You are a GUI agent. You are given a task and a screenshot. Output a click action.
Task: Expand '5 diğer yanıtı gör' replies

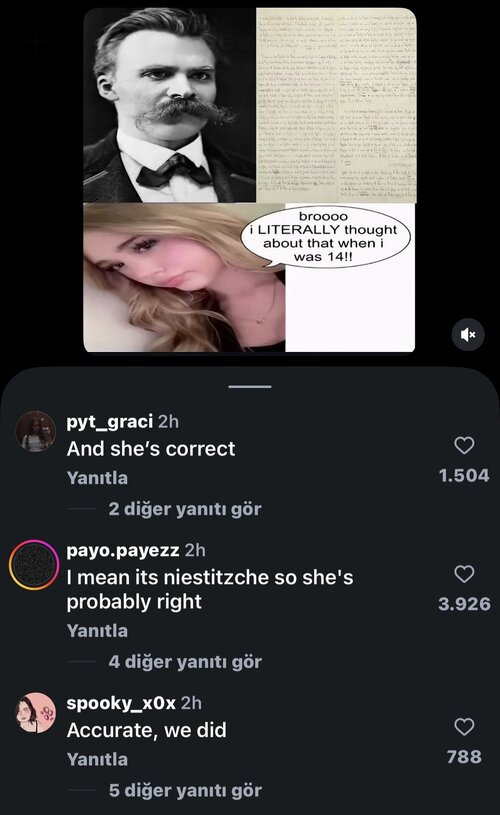pos(185,791)
